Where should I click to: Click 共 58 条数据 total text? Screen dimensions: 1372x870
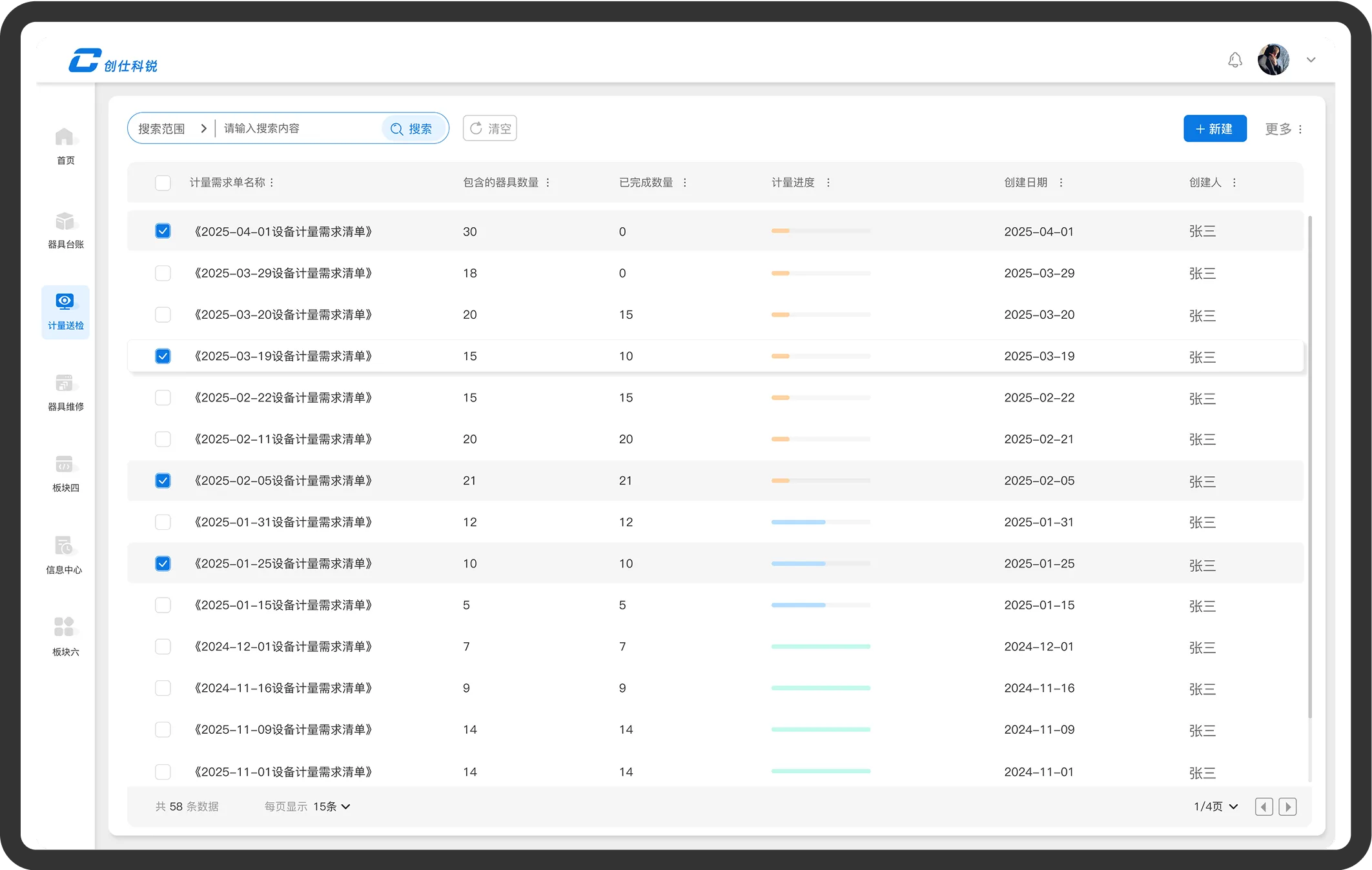click(x=187, y=807)
